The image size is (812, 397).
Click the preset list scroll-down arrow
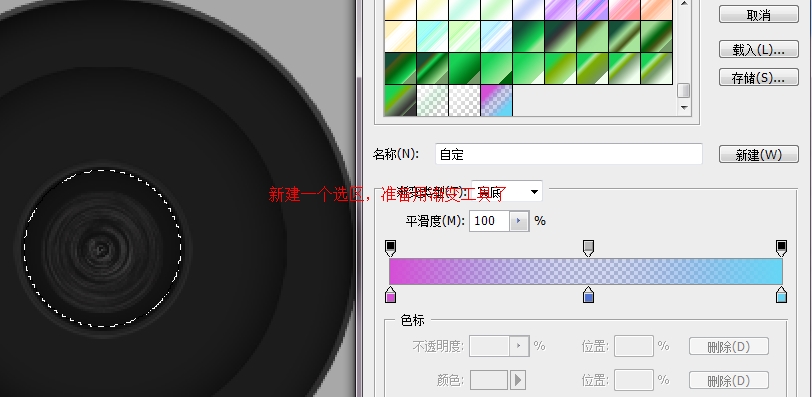point(684,108)
